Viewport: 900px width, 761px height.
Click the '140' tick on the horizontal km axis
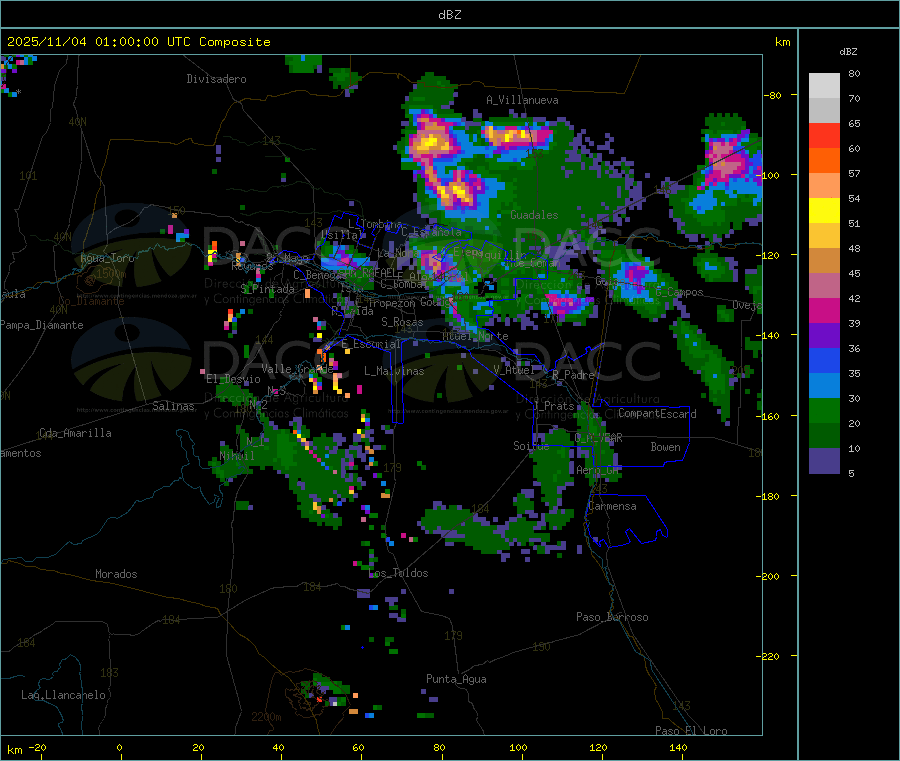click(x=678, y=747)
